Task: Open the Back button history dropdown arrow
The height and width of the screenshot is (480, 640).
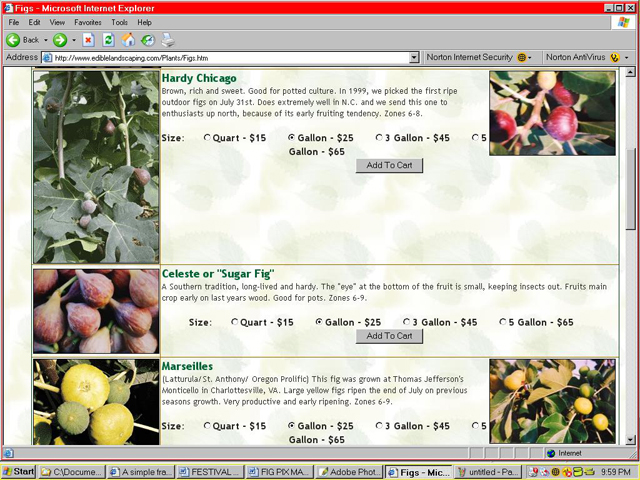Action: 46,40
